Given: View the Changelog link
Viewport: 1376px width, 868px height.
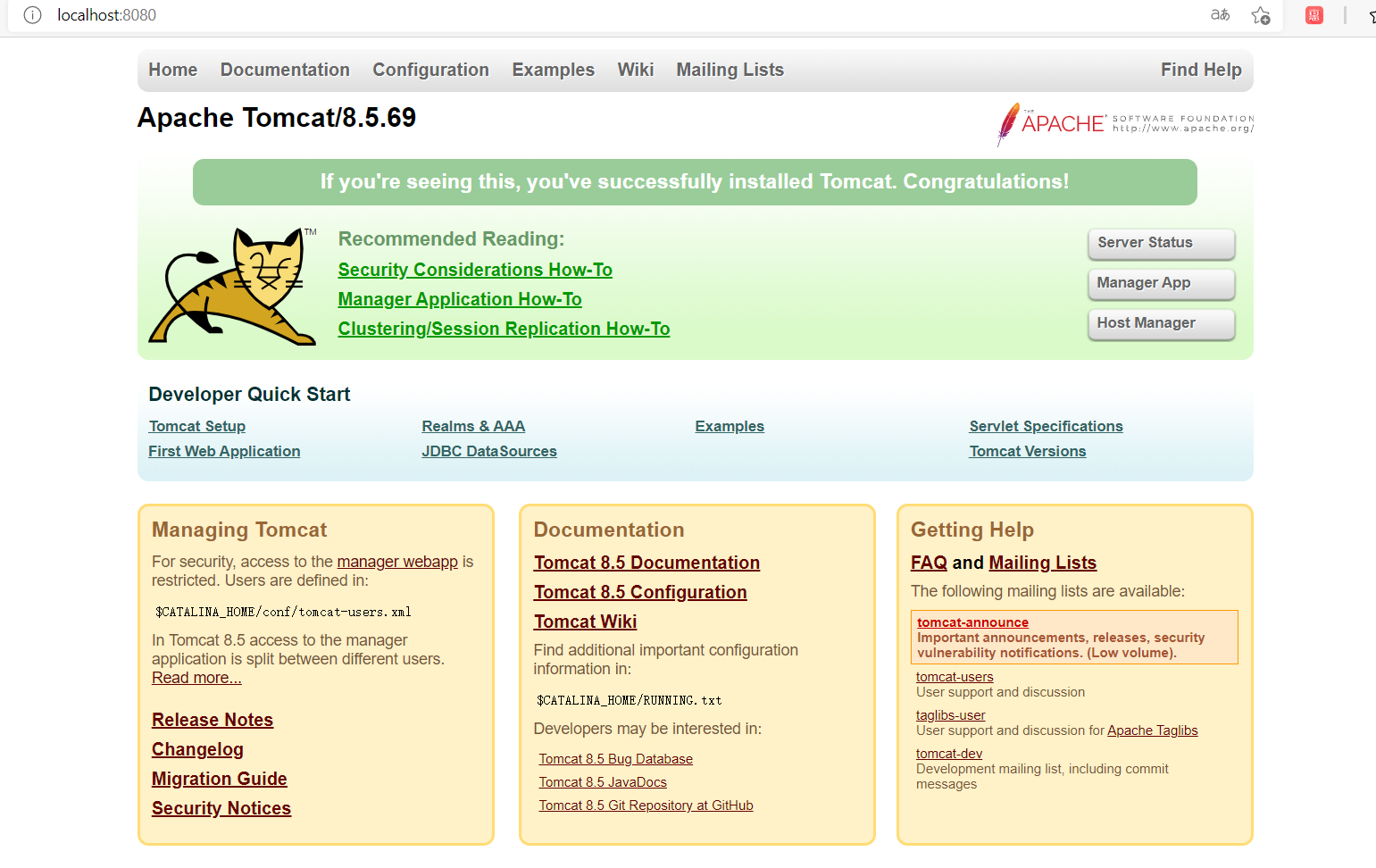Looking at the screenshot, I should (197, 749).
